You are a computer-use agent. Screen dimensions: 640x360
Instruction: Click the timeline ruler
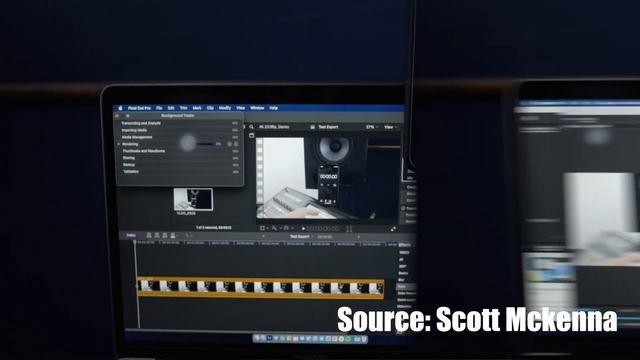[265, 243]
